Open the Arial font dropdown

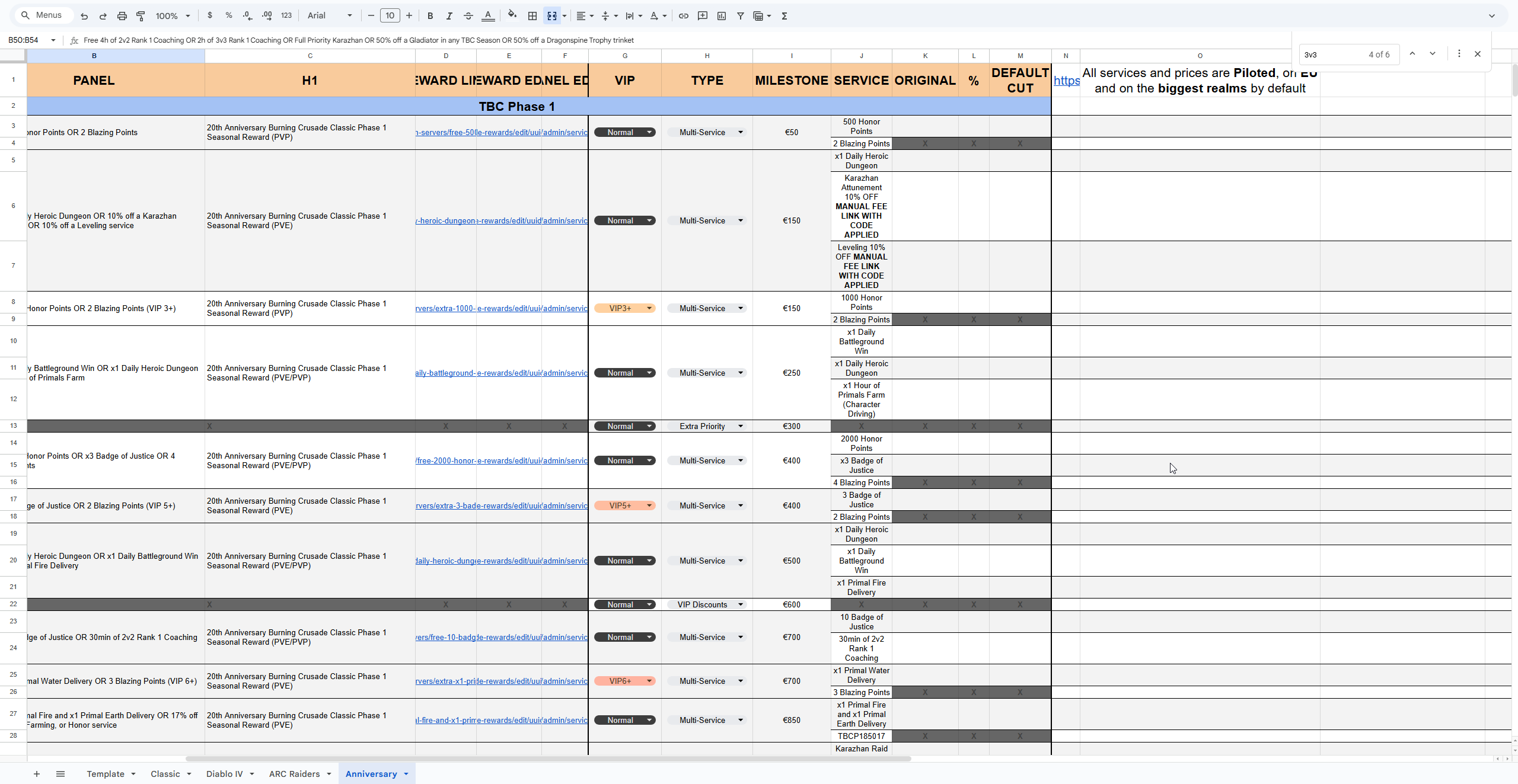(330, 16)
